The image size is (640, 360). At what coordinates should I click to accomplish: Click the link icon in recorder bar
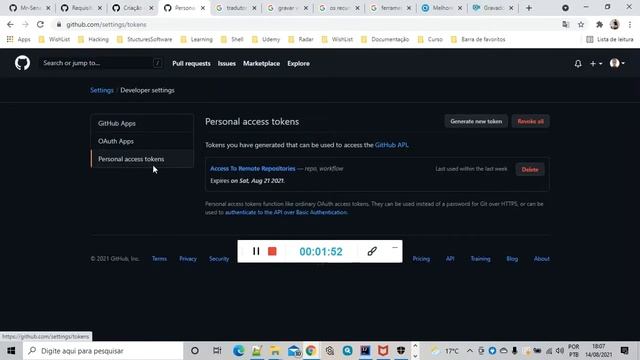pyautogui.click(x=372, y=251)
